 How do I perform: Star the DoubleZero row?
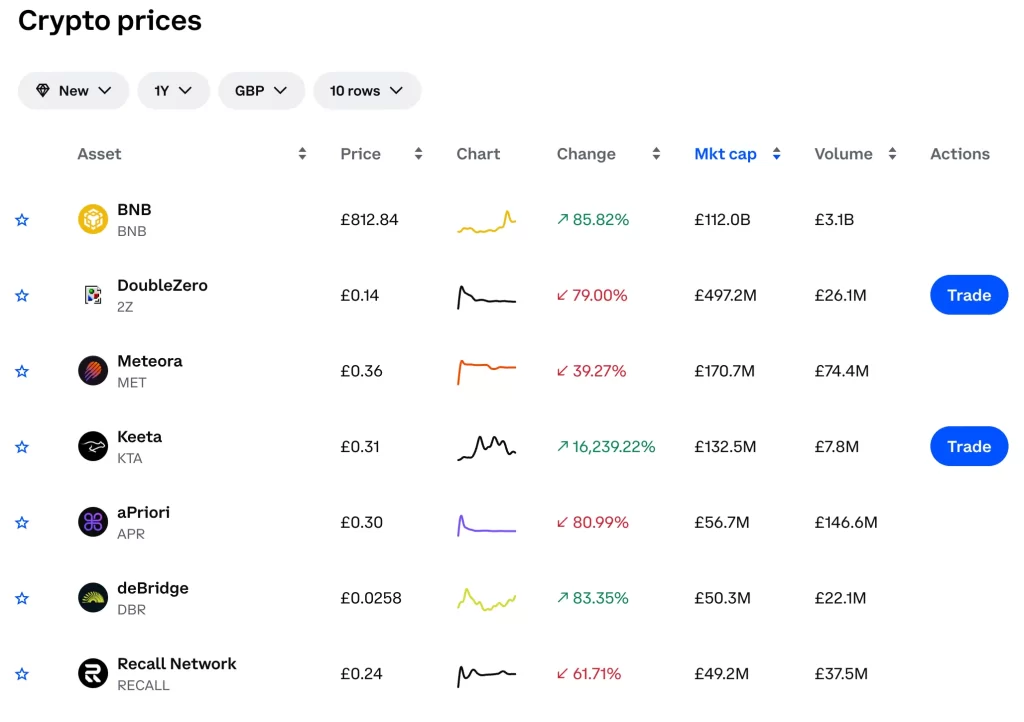pos(22,296)
